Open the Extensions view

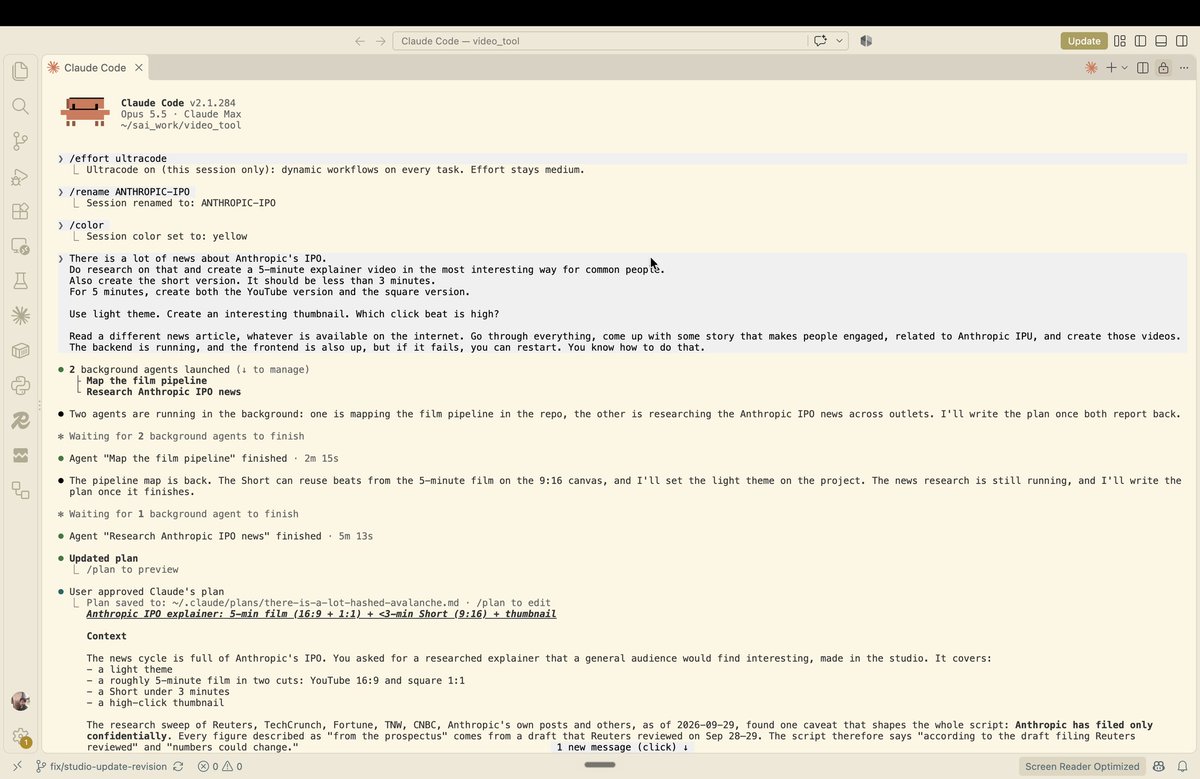20,211
